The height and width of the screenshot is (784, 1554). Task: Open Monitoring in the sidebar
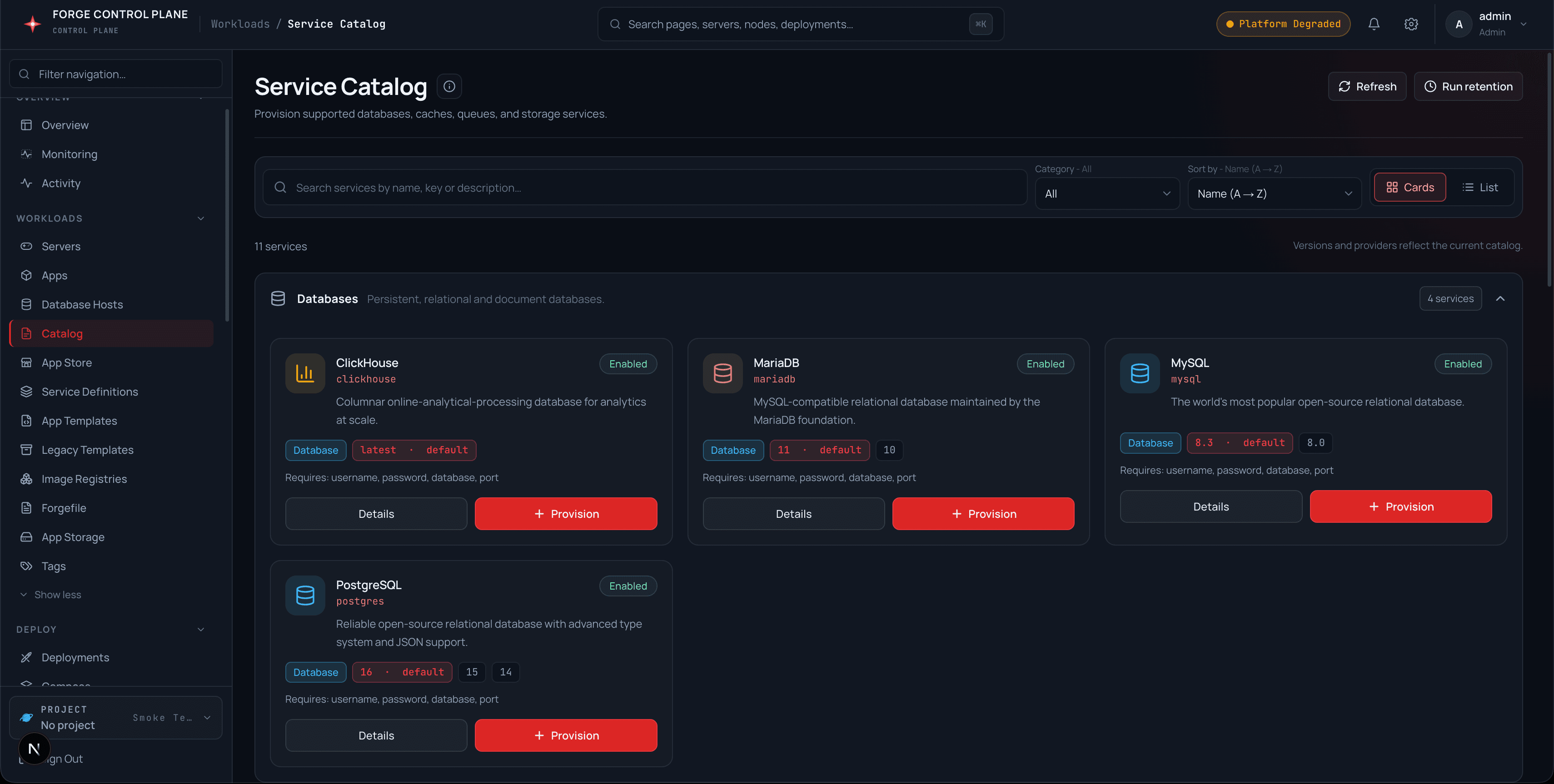click(x=112, y=154)
